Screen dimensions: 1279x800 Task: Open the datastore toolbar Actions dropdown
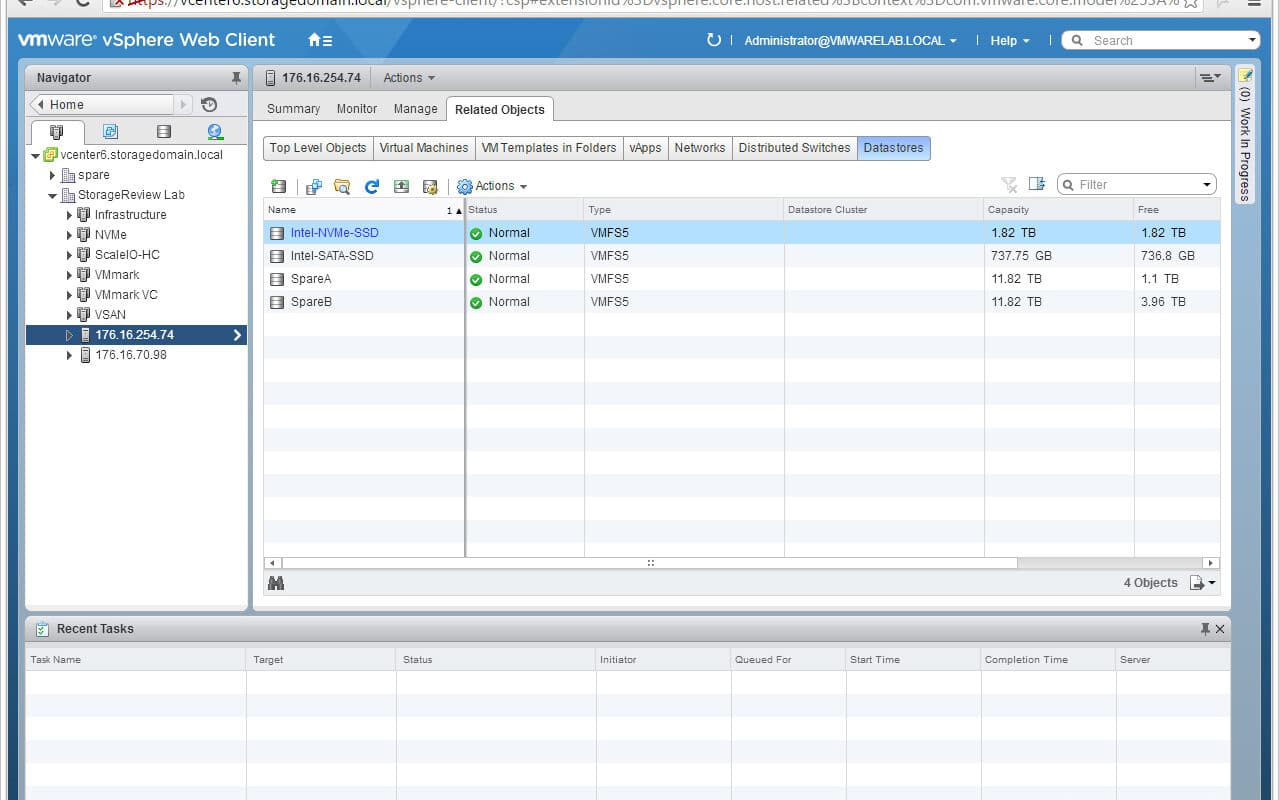[x=492, y=186]
